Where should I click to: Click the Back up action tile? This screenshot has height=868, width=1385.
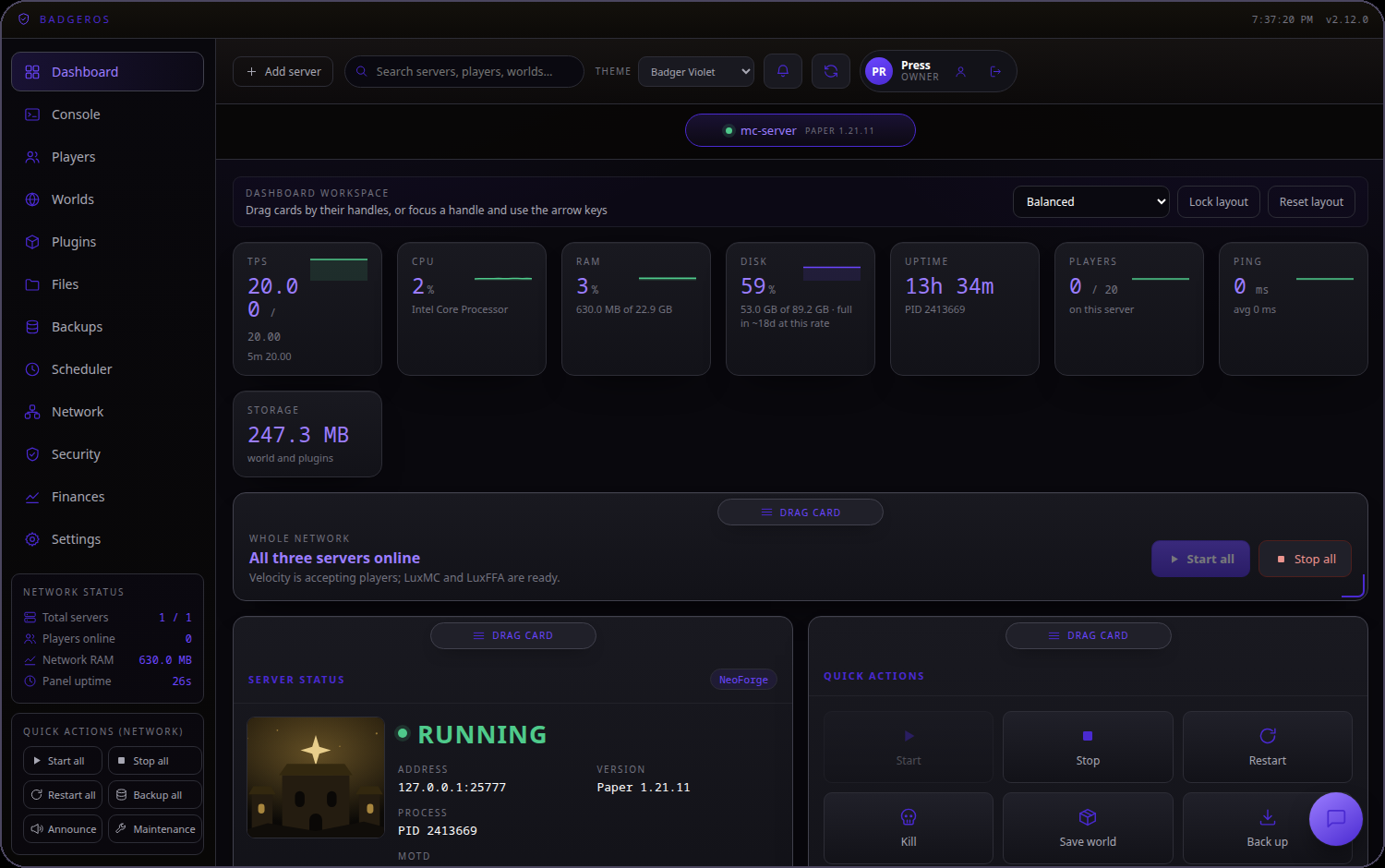(1268, 828)
